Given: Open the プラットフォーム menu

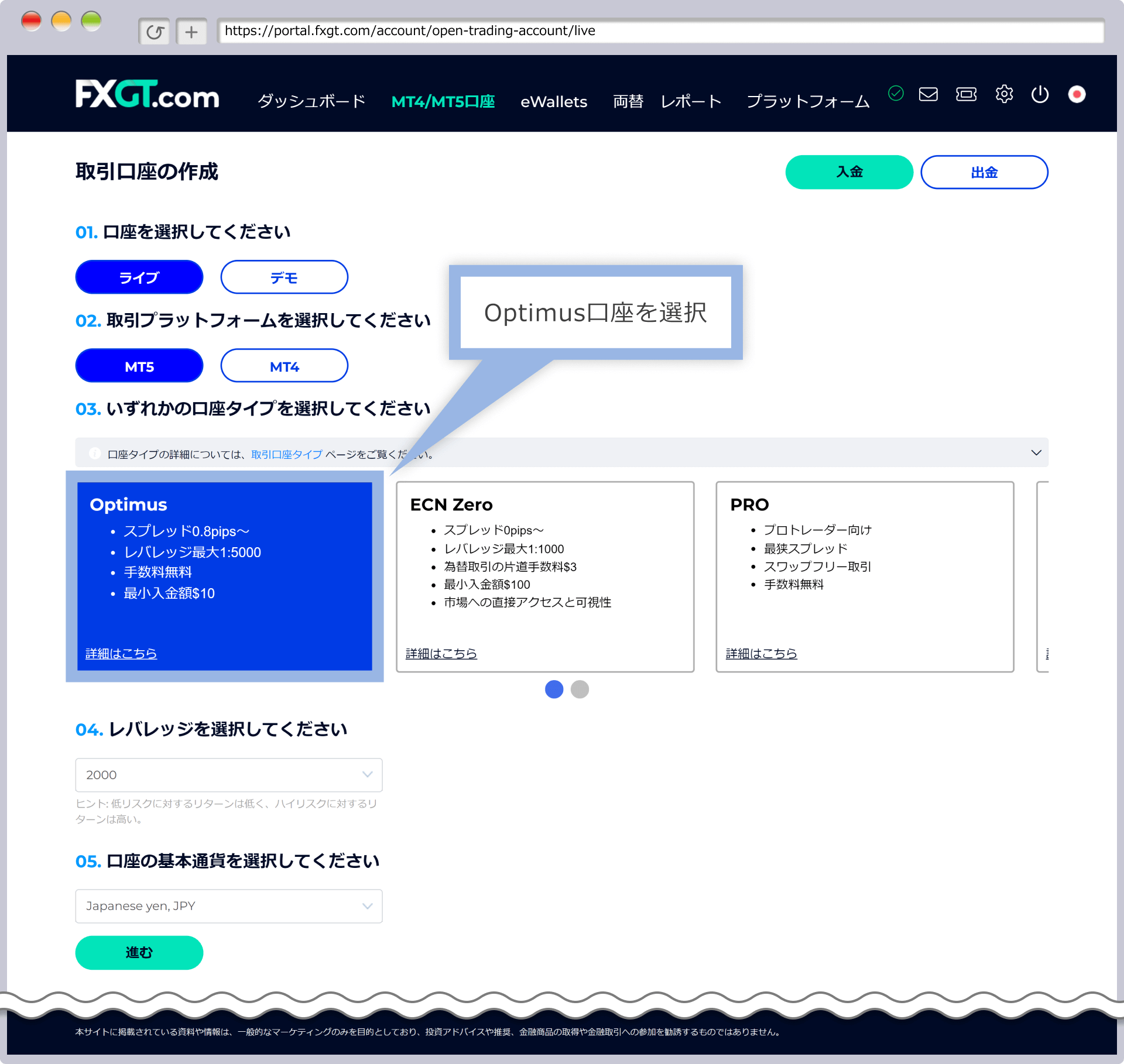Looking at the screenshot, I should click(808, 102).
